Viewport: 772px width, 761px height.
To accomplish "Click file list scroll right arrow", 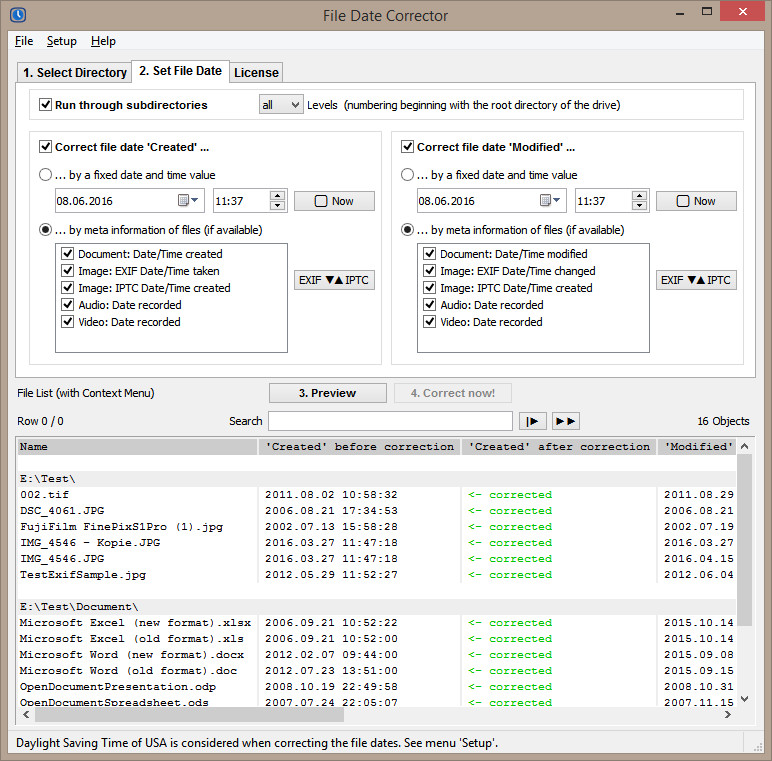I will 728,715.
